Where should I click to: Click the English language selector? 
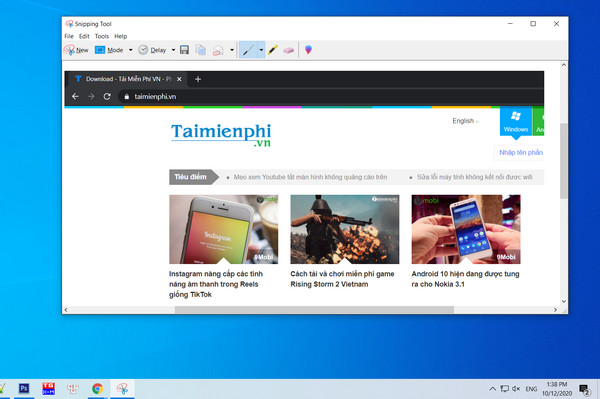click(465, 121)
